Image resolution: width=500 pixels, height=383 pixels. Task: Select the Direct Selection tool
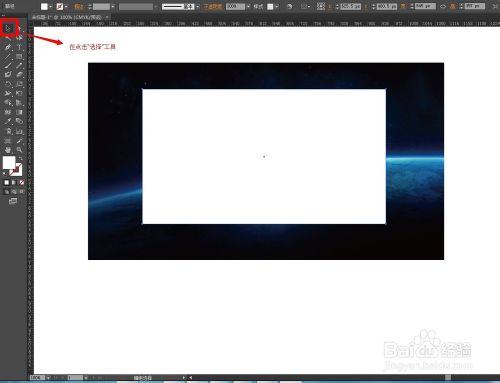click(x=19, y=29)
